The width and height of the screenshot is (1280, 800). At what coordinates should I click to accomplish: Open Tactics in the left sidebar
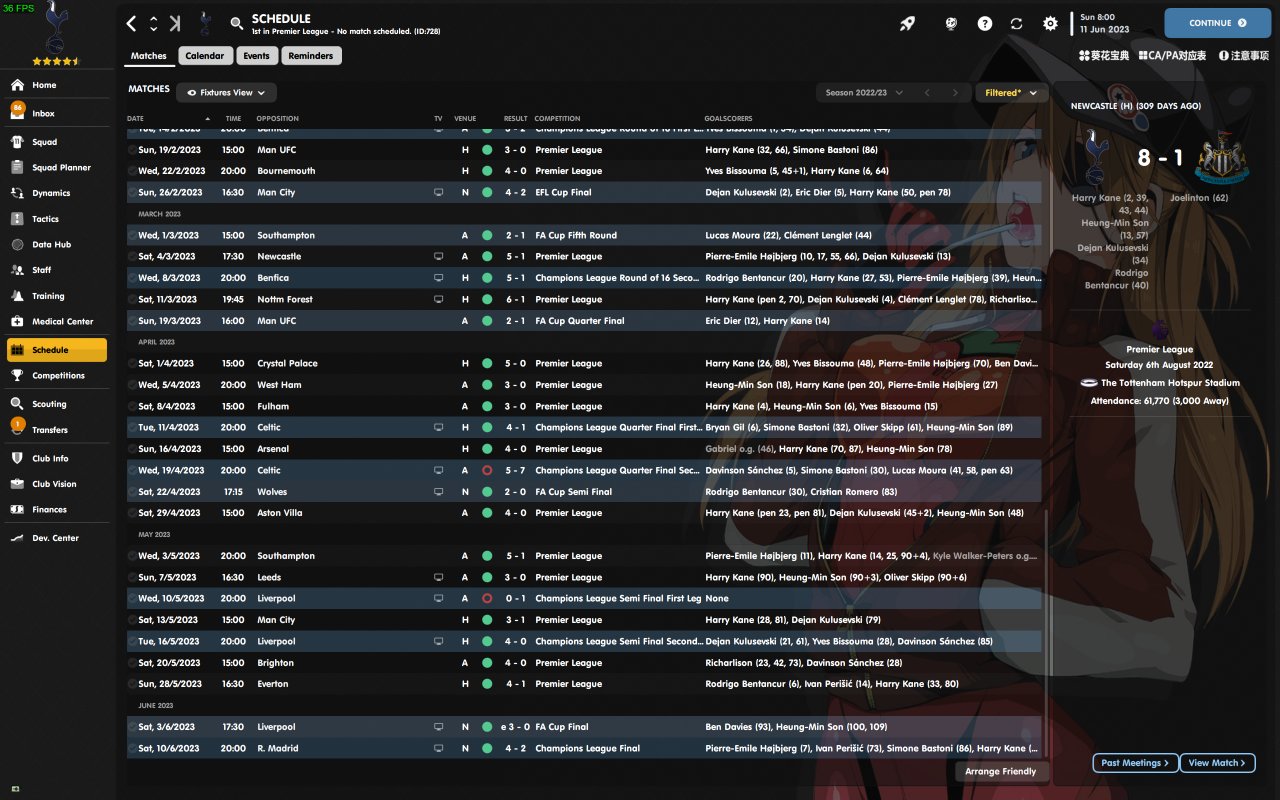tap(45, 219)
